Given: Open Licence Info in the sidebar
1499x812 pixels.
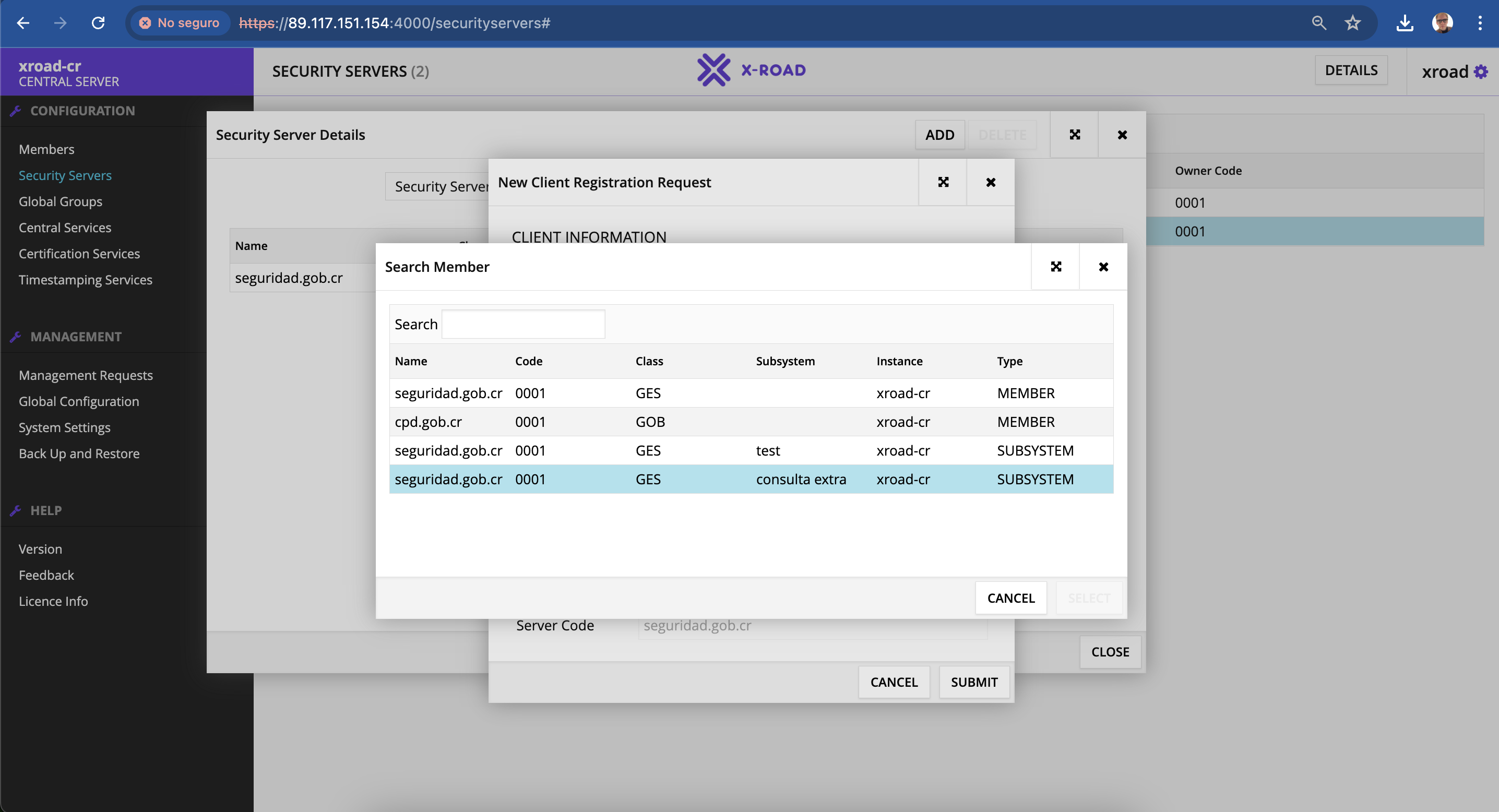Looking at the screenshot, I should [54, 602].
